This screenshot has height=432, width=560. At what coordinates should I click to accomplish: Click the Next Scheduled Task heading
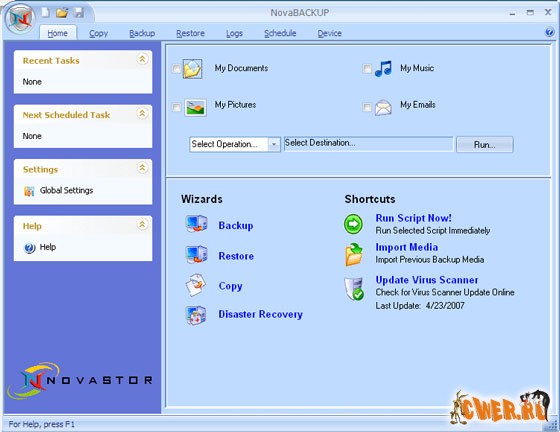pyautogui.click(x=66, y=115)
